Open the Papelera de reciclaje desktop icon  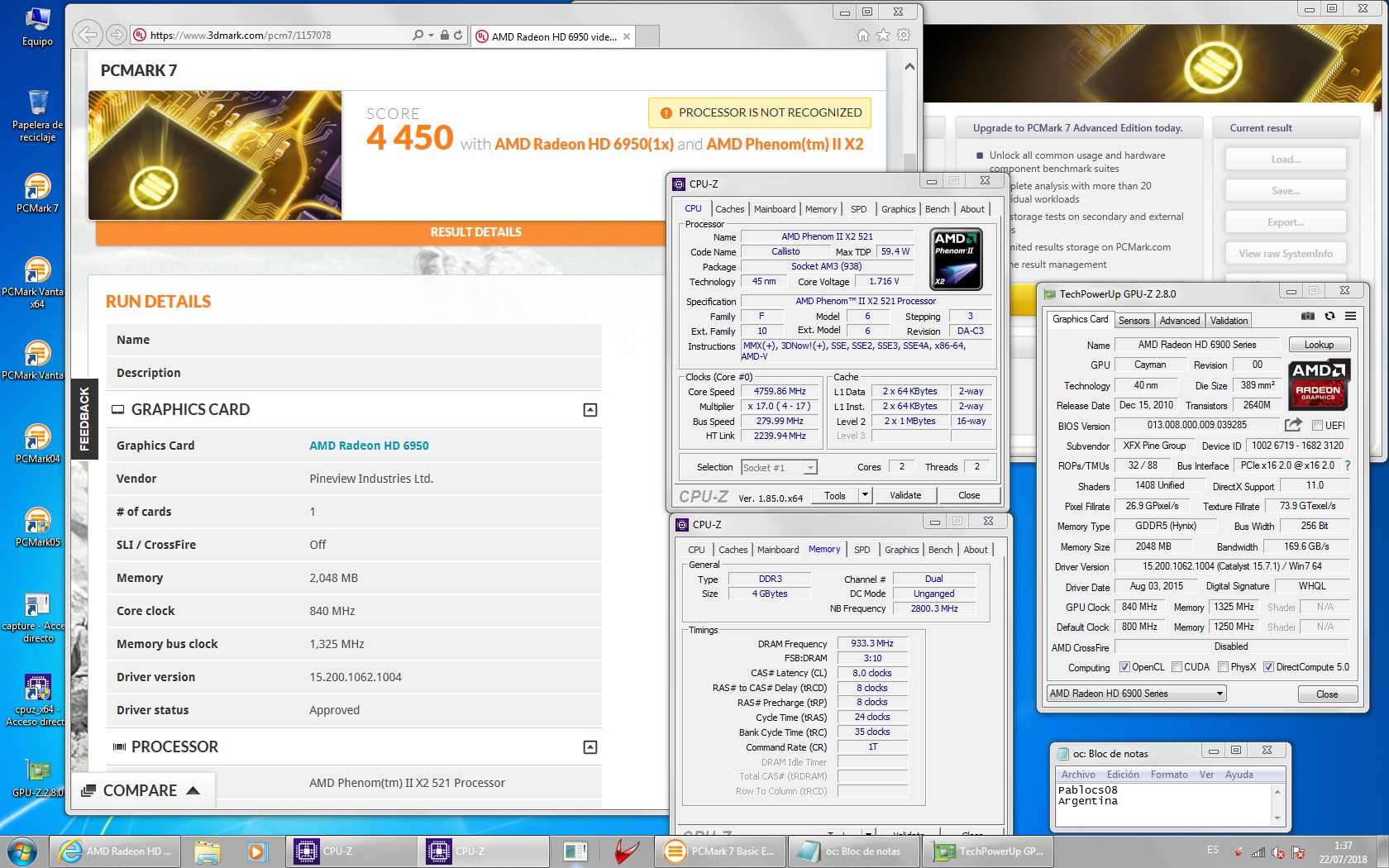pos(37,116)
